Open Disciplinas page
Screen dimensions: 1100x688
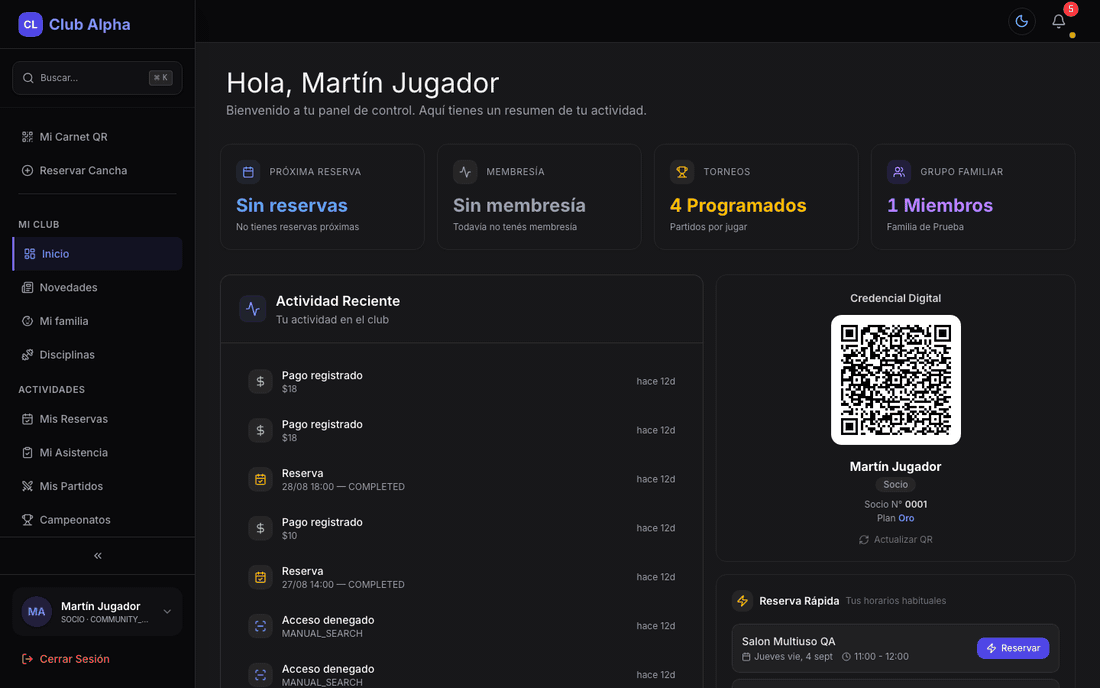pyautogui.click(x=98, y=355)
